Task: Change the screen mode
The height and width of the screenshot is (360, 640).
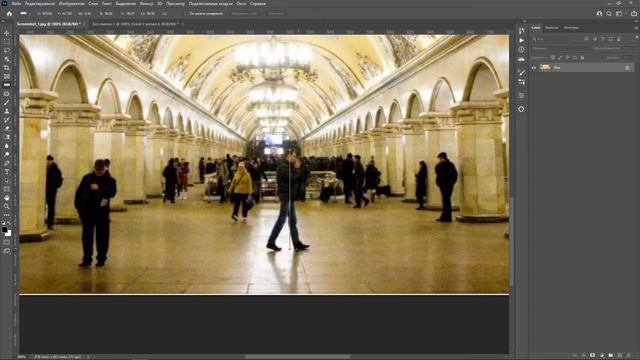Action: click(7, 251)
